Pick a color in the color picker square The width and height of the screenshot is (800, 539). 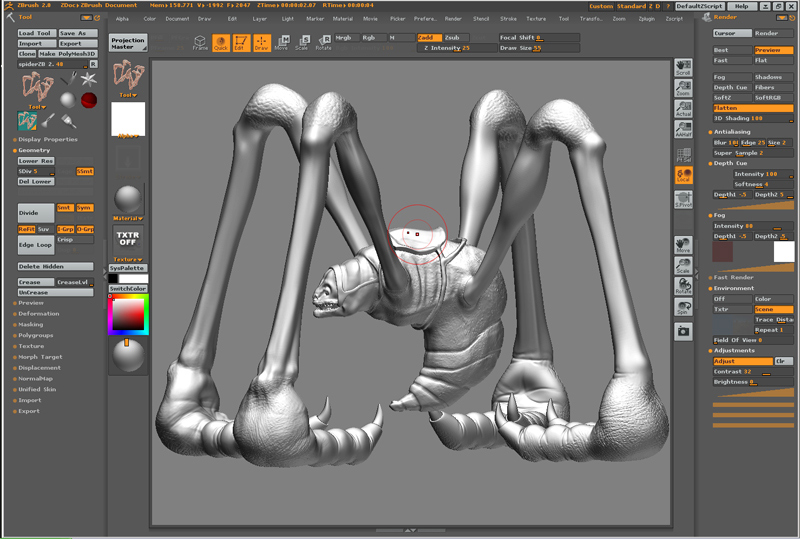pos(128,314)
